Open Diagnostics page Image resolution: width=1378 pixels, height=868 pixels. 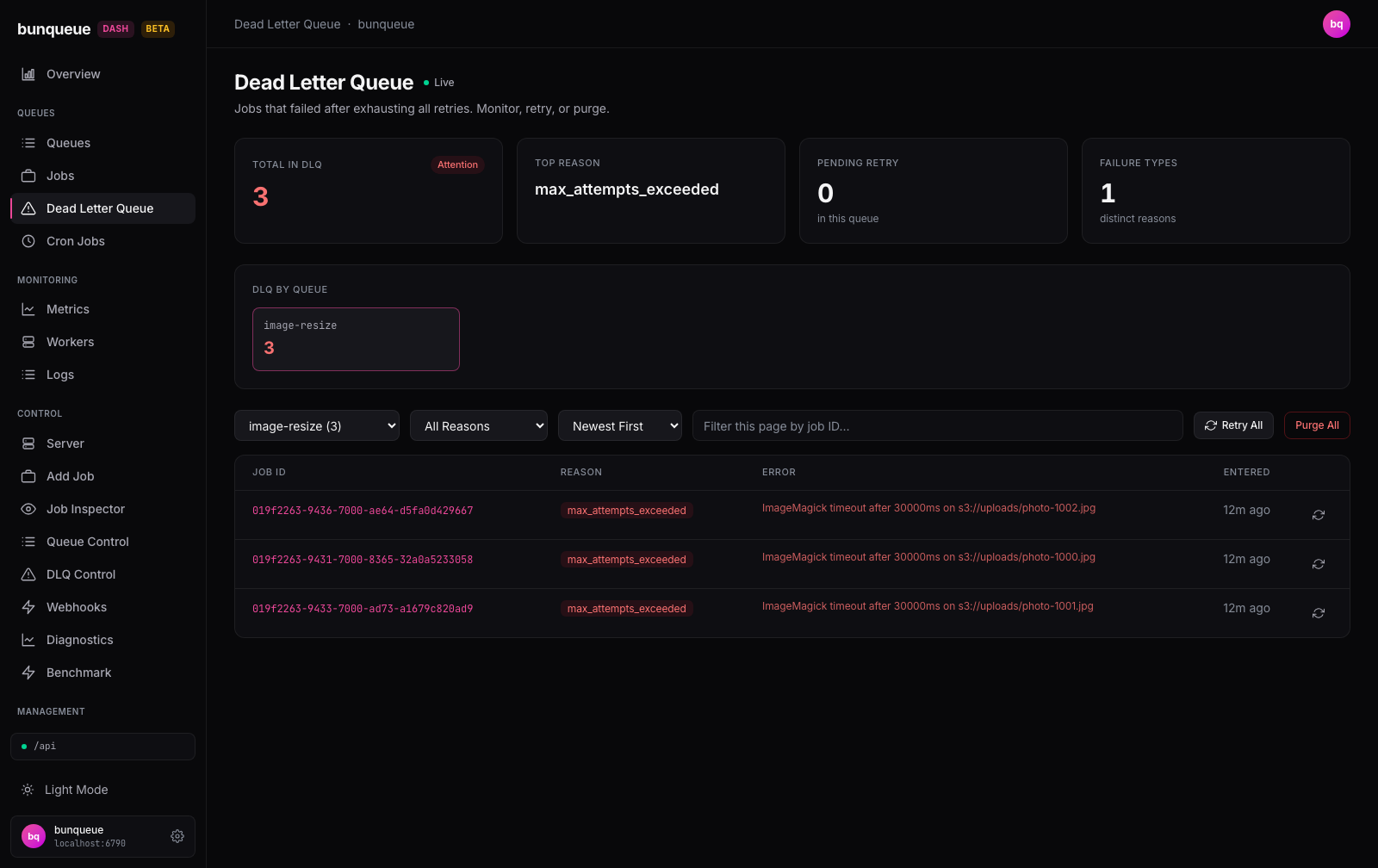(x=102, y=640)
